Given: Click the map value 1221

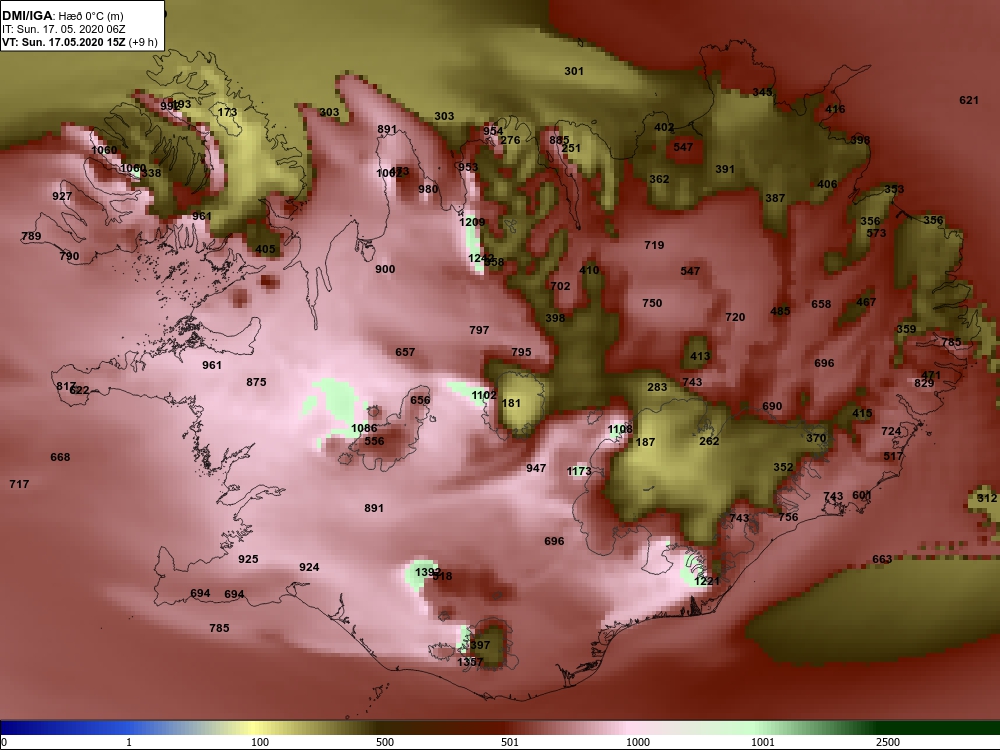Looking at the screenshot, I should 707,580.
